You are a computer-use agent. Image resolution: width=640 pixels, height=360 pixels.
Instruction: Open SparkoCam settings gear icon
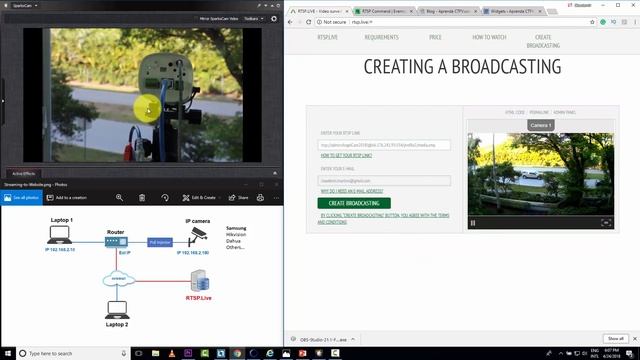coord(274,19)
